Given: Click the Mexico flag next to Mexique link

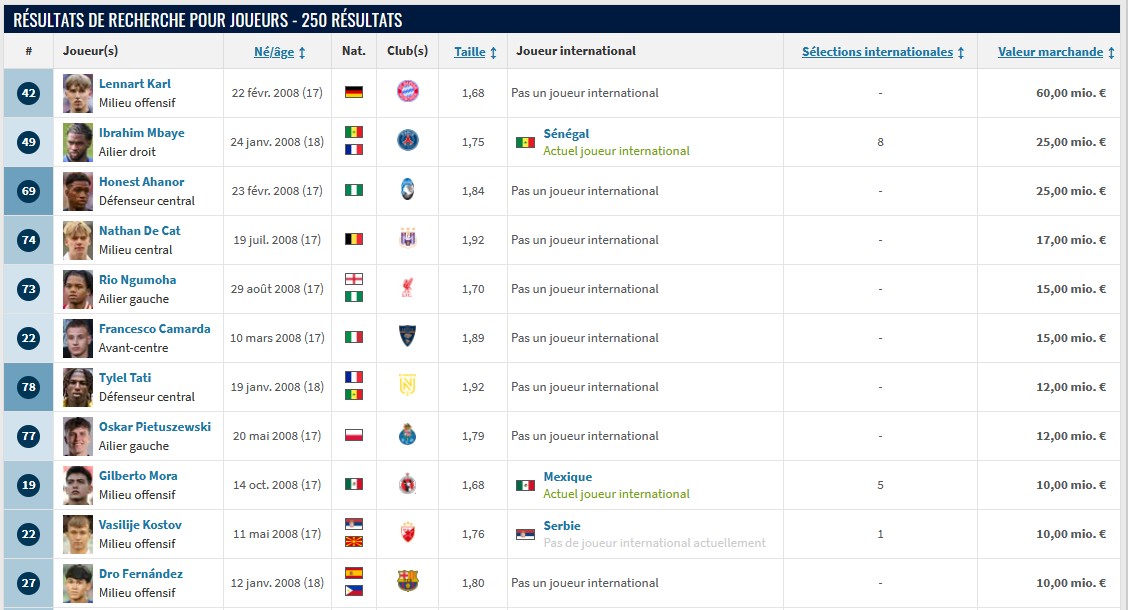Looking at the screenshot, I should point(525,485).
